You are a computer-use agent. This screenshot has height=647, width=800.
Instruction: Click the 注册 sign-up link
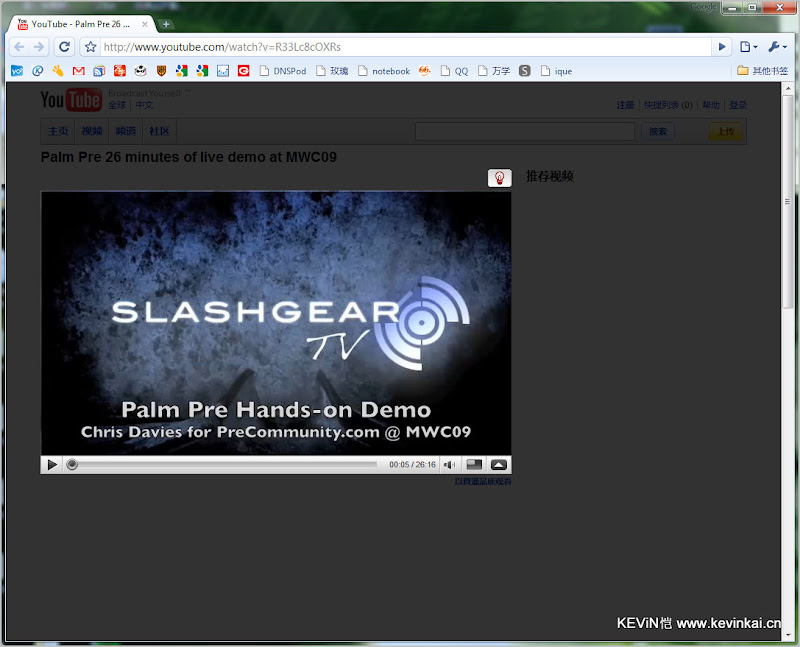[626, 105]
